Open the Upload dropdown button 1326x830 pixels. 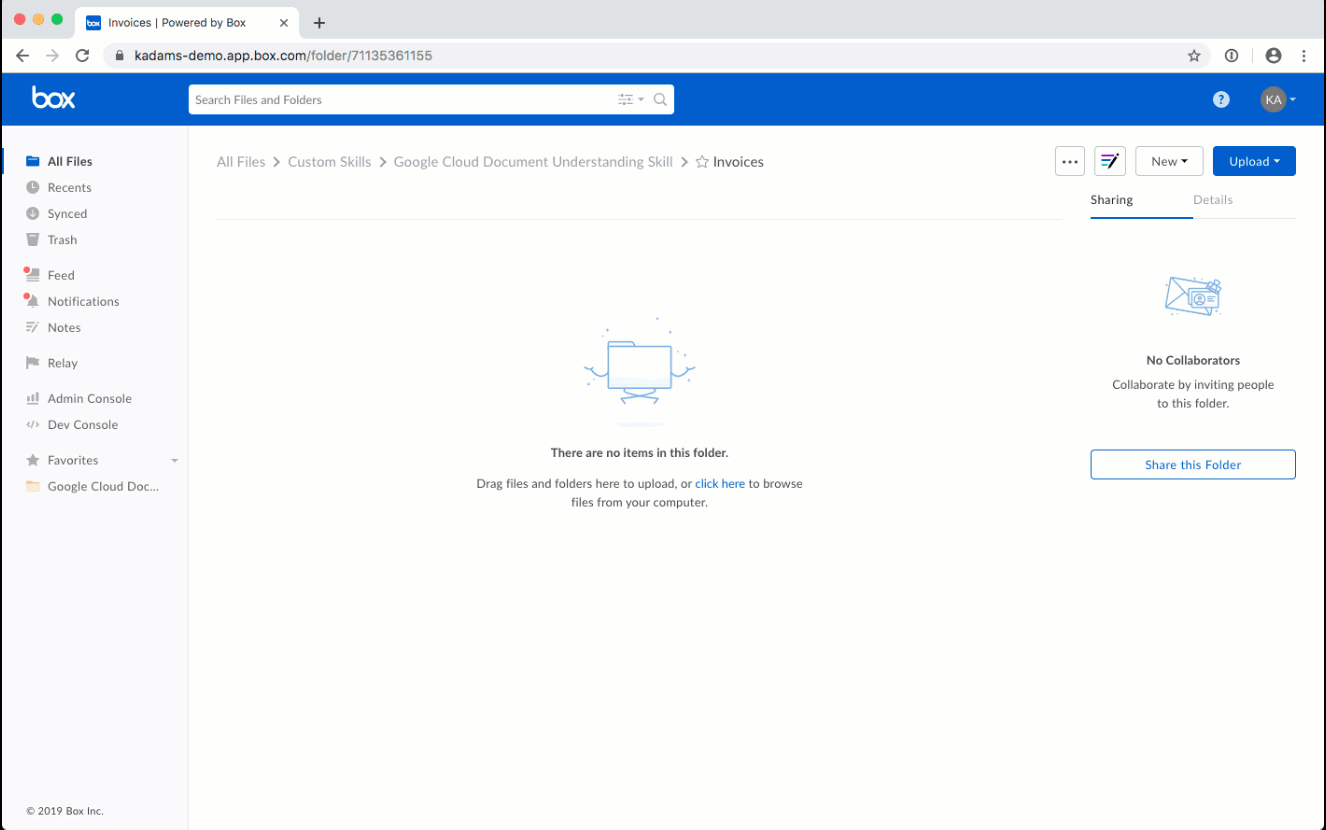1254,161
